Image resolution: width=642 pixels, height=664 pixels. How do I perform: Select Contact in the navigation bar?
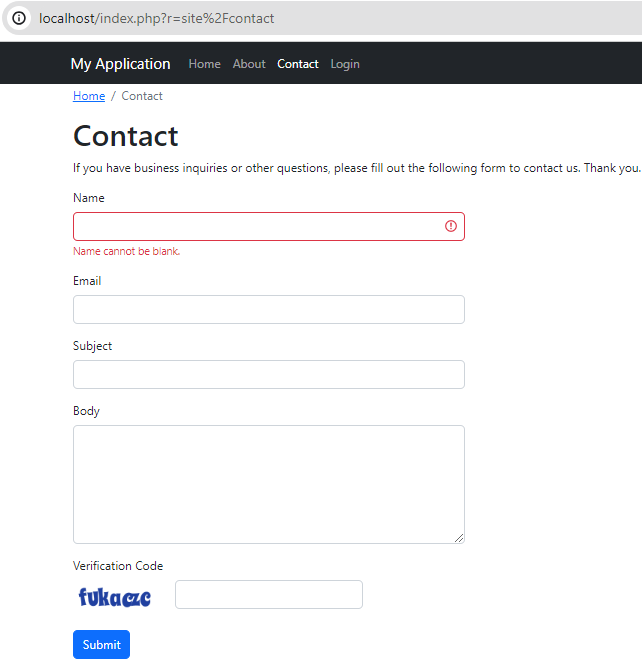click(x=298, y=64)
